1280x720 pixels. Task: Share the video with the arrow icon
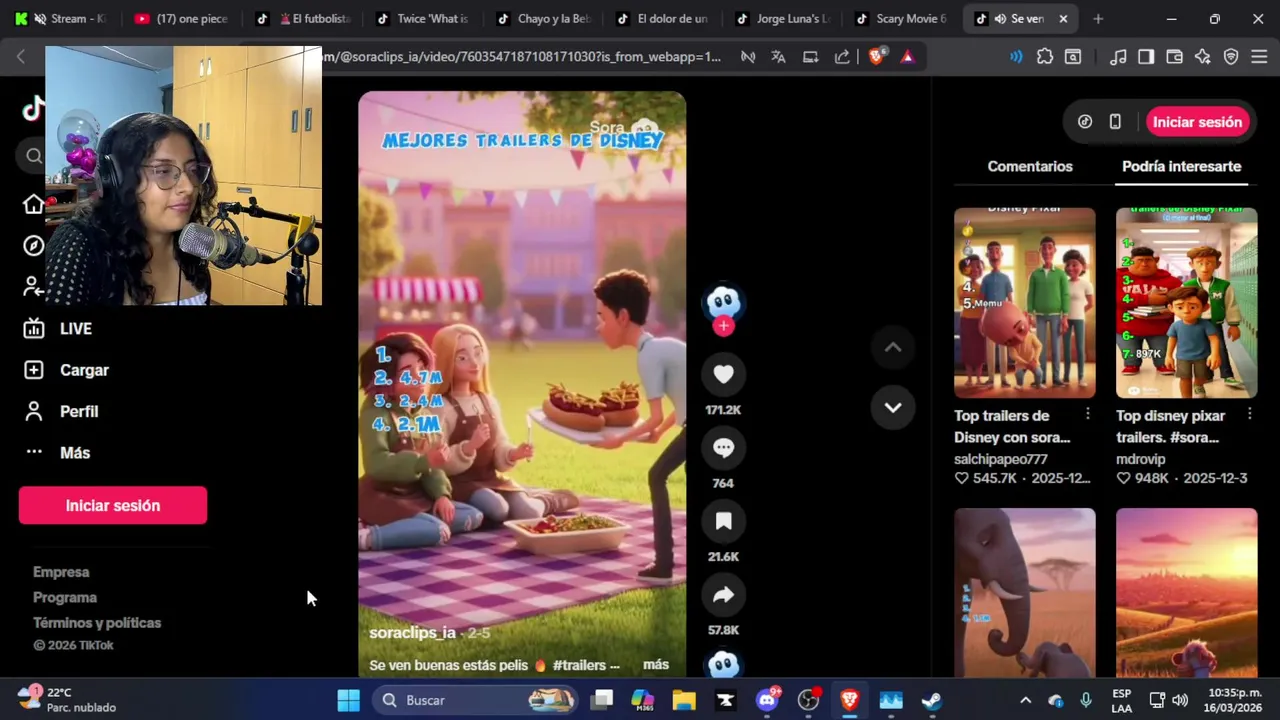pos(723,595)
